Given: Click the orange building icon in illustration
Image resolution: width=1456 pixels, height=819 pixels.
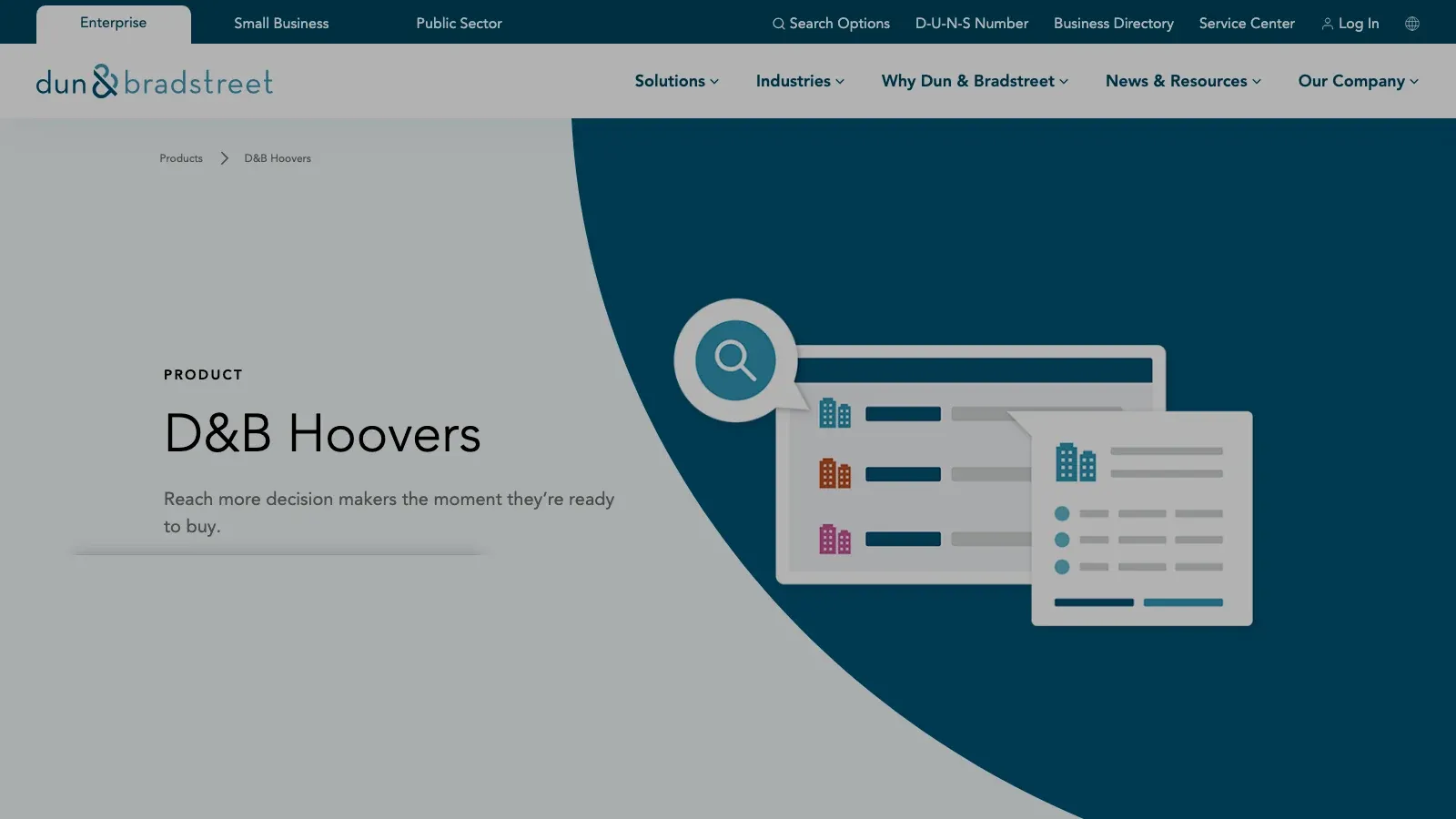Looking at the screenshot, I should (834, 473).
